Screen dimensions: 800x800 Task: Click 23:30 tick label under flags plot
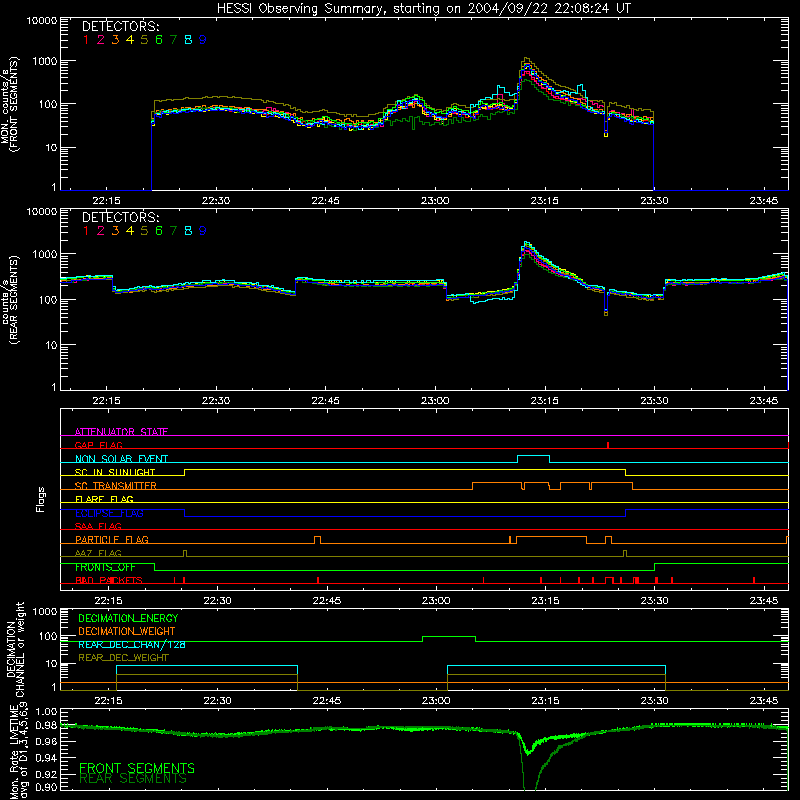654,601
